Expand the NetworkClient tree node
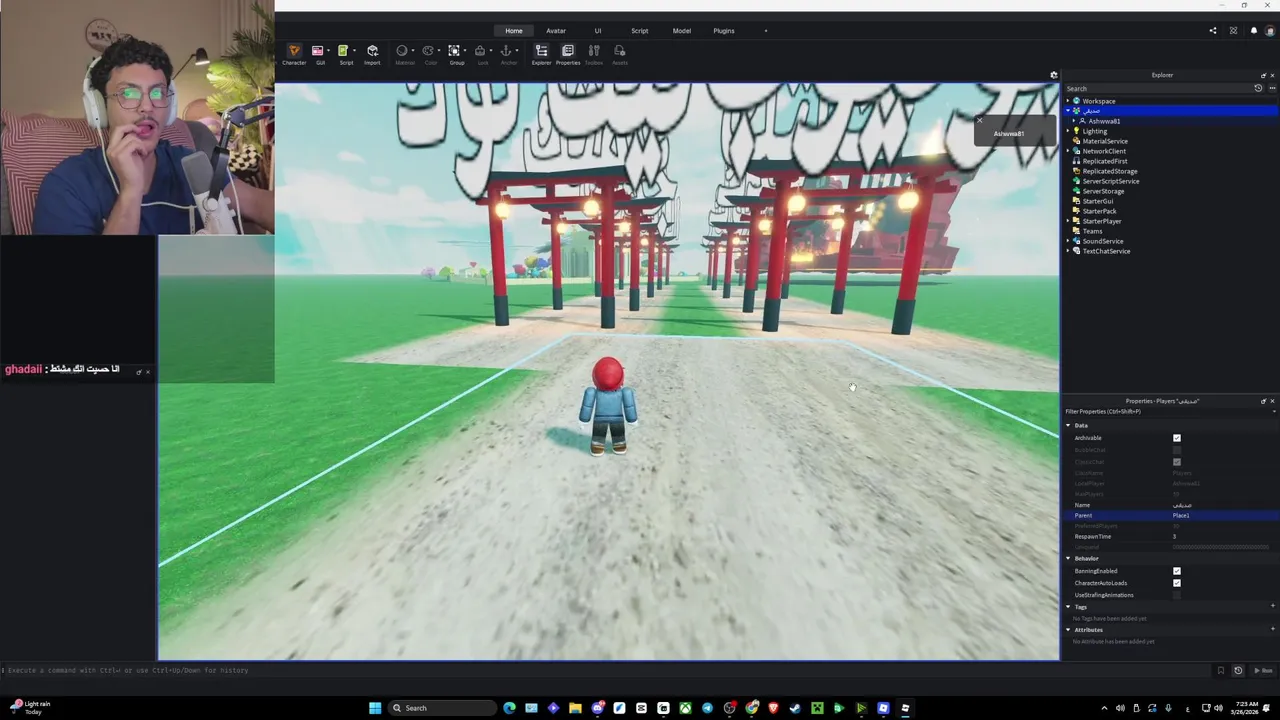Viewport: 1280px width, 720px height. tap(1067, 151)
